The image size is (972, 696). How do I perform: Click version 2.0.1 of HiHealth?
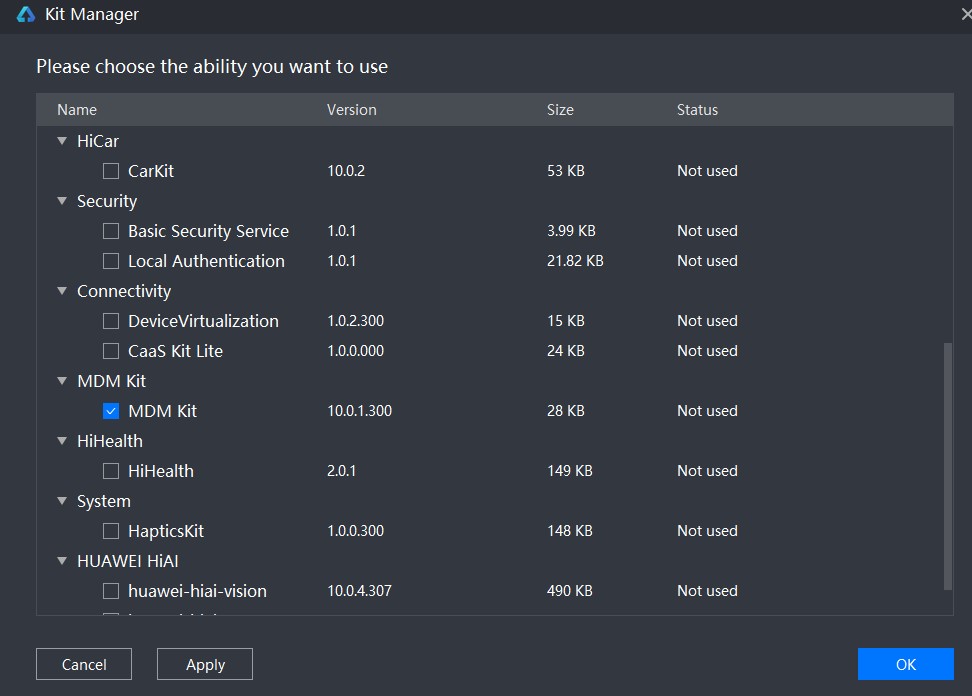(342, 470)
